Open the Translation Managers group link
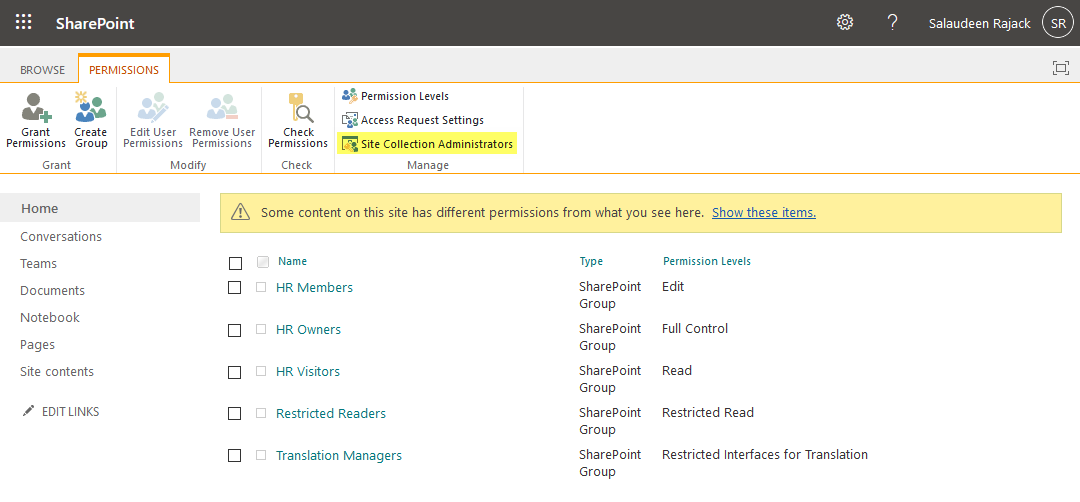The image size is (1080, 502). [339, 455]
